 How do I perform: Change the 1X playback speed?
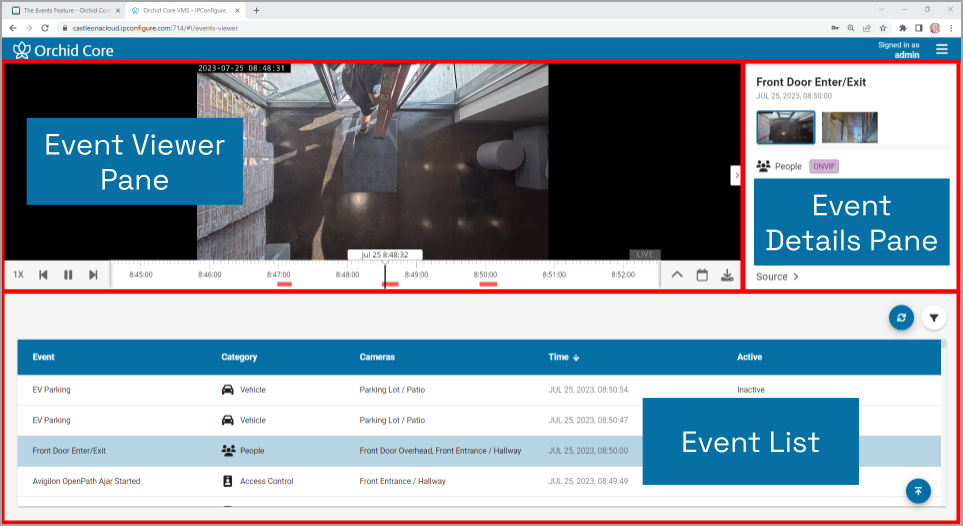coord(18,275)
